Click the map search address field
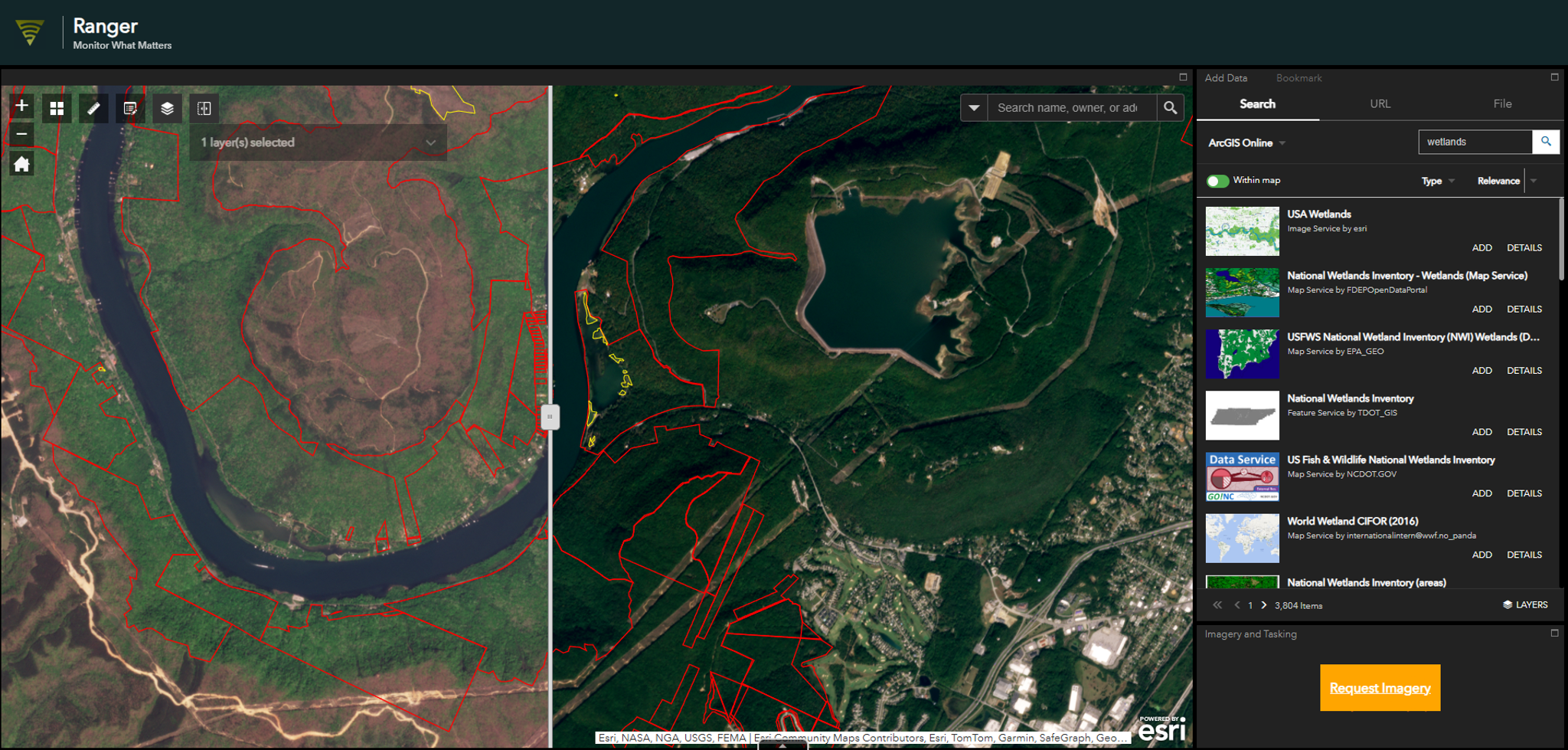Screen dimensions: 1568x750 pos(1072,108)
